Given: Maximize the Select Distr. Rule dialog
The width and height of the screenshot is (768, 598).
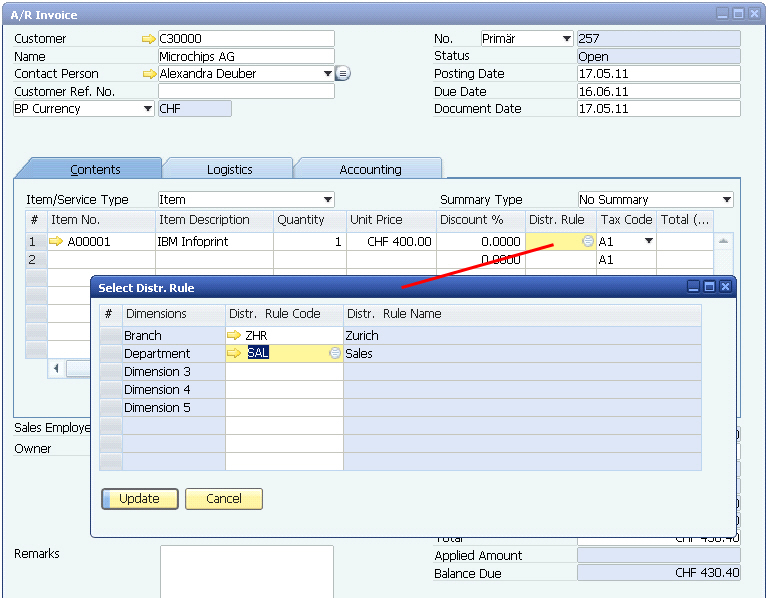Looking at the screenshot, I should (709, 287).
